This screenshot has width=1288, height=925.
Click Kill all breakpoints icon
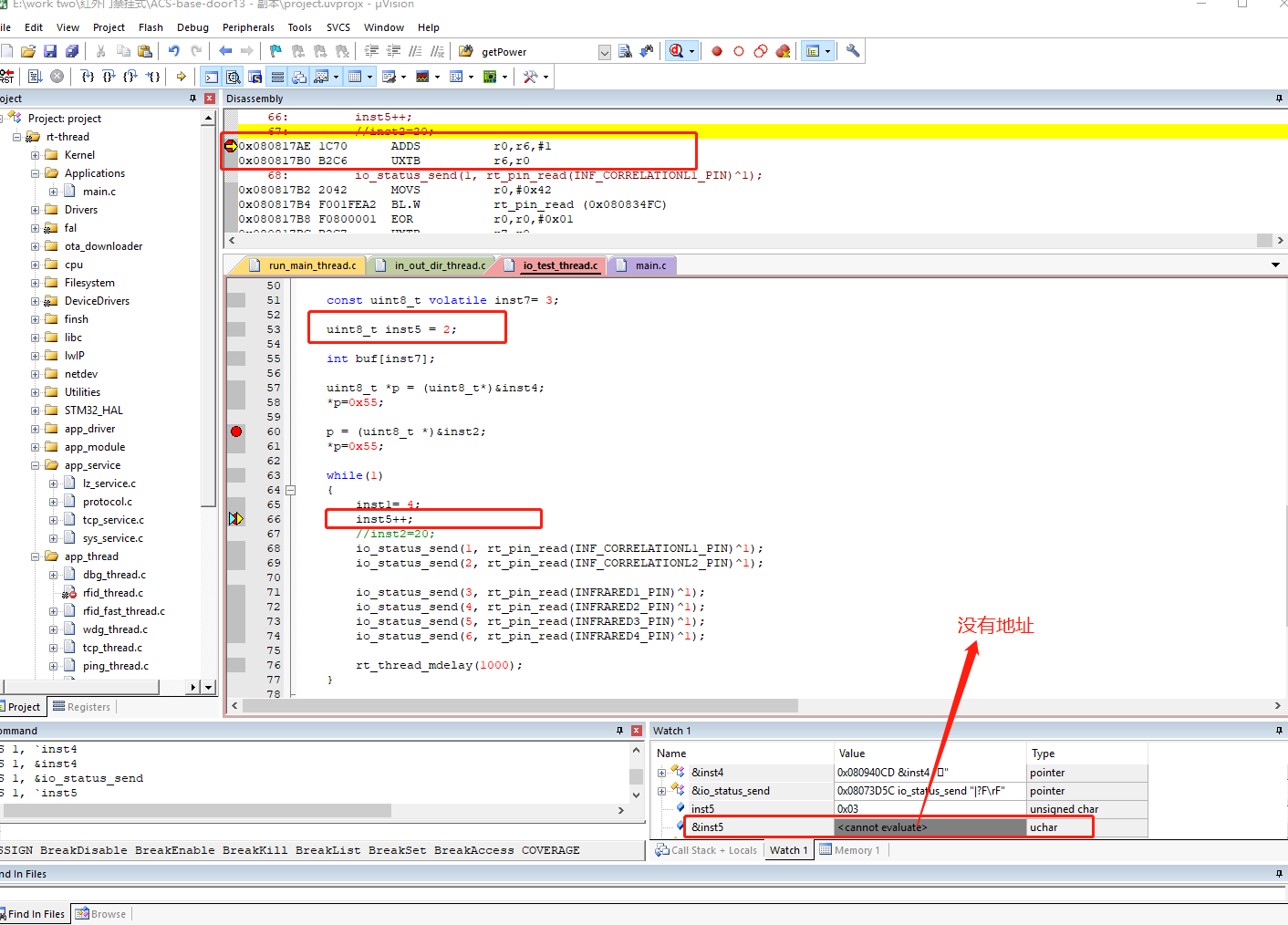pyautogui.click(x=783, y=51)
